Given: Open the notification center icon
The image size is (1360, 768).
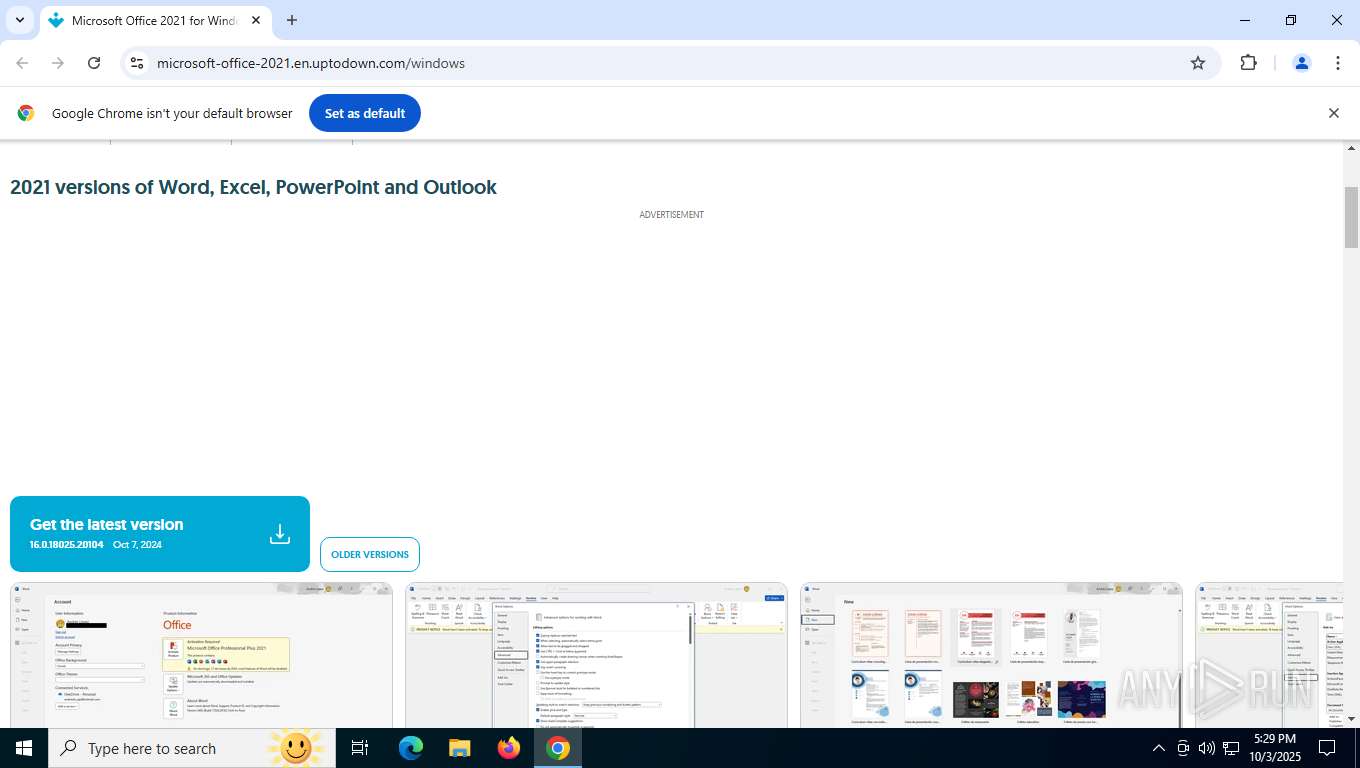Looking at the screenshot, I should coord(1327,748).
